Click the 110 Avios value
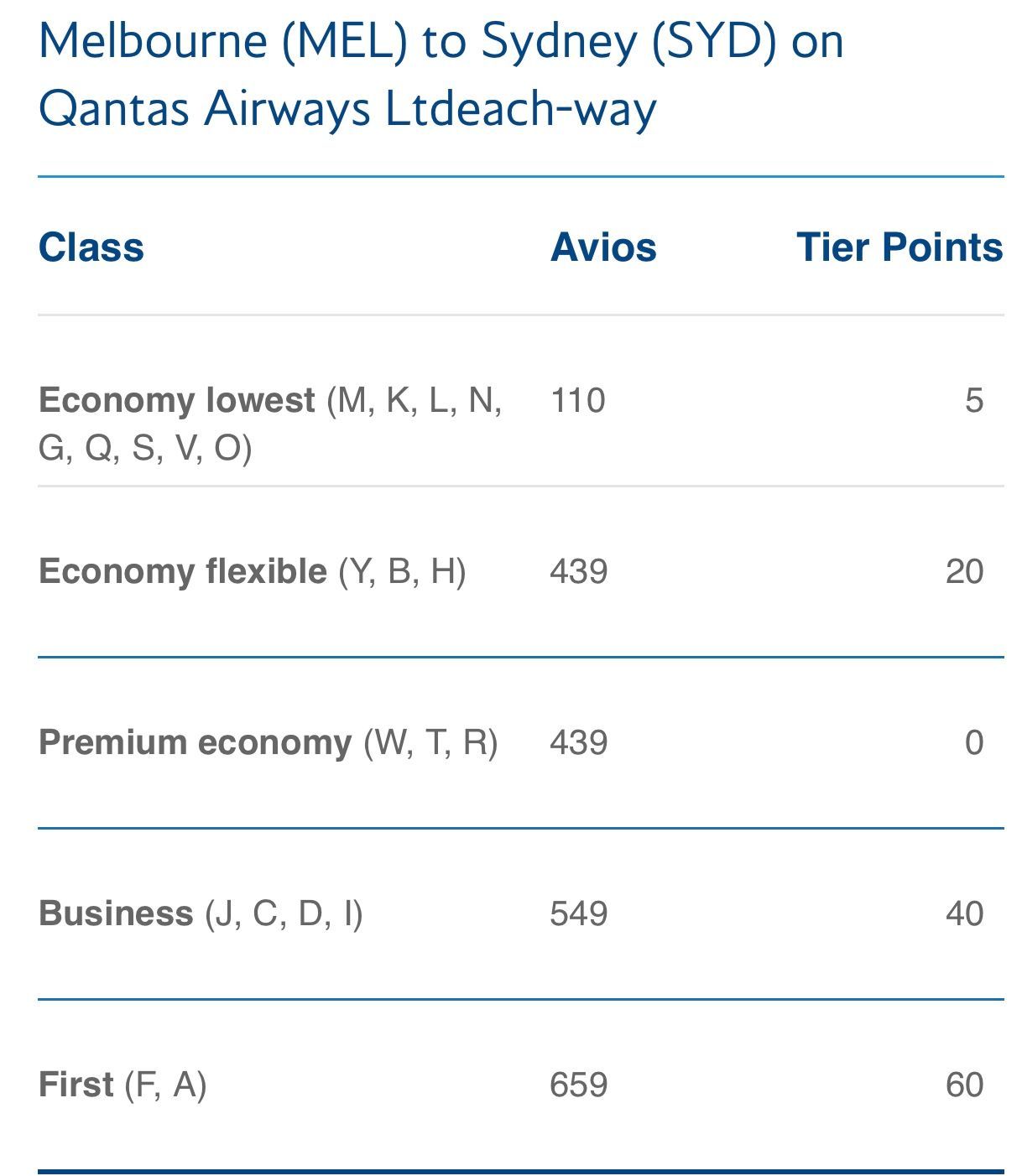1022x1176 pixels. coord(578,400)
